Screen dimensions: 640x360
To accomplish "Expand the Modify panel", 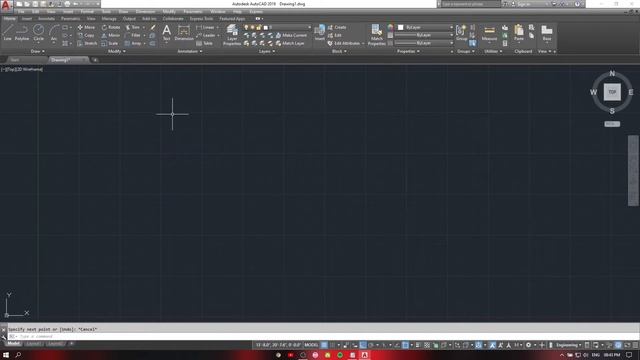I will pyautogui.click(x=116, y=51).
